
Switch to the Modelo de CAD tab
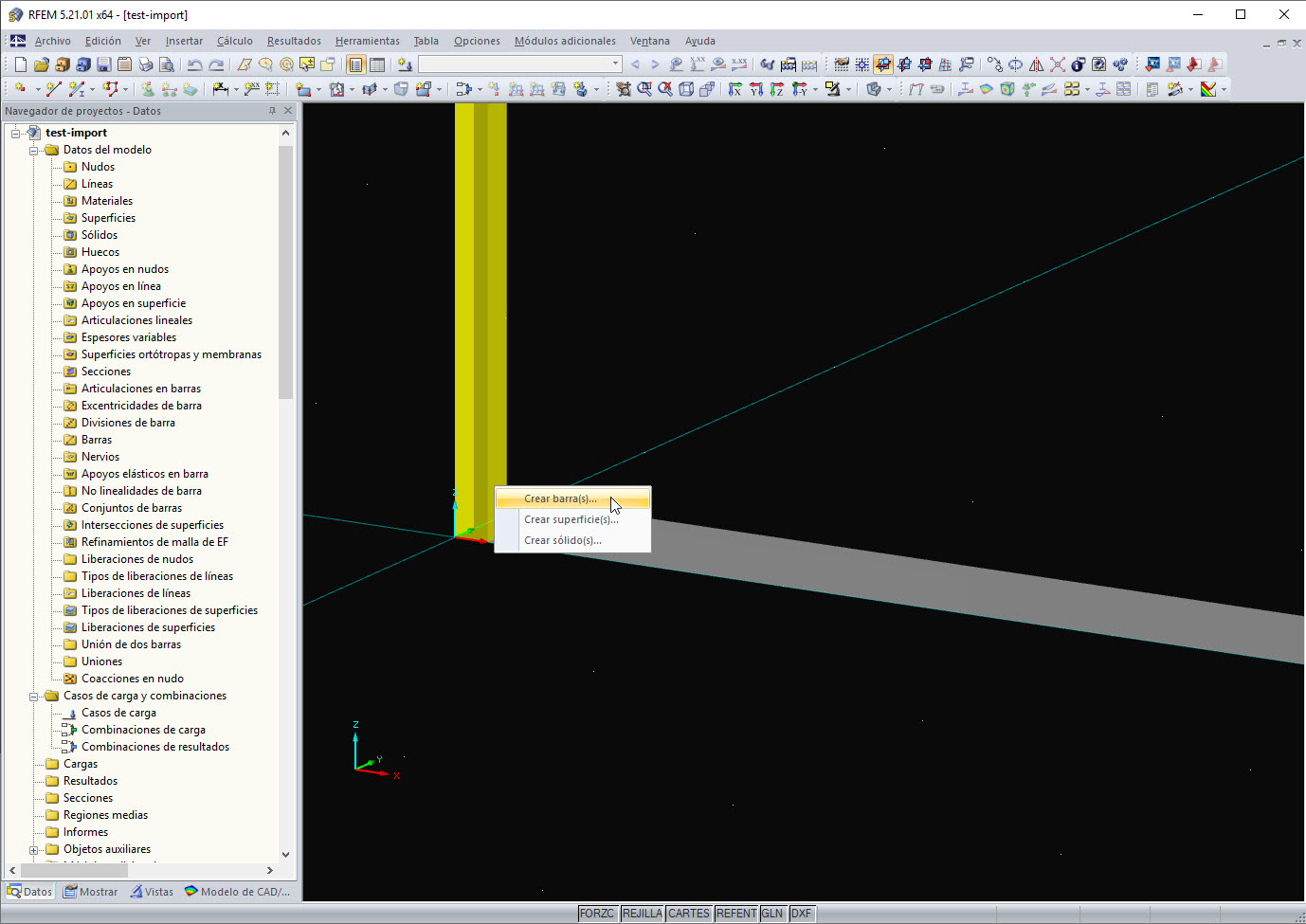pos(238,892)
